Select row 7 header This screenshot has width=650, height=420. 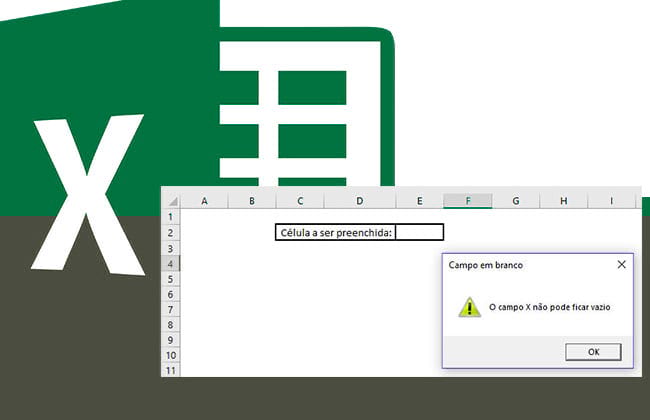coord(170,310)
